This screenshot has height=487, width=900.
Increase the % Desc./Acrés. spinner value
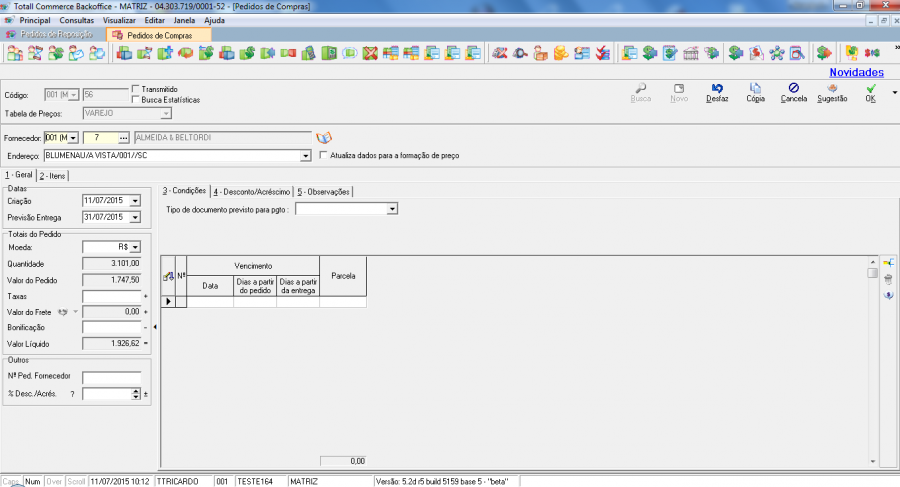tap(136, 390)
